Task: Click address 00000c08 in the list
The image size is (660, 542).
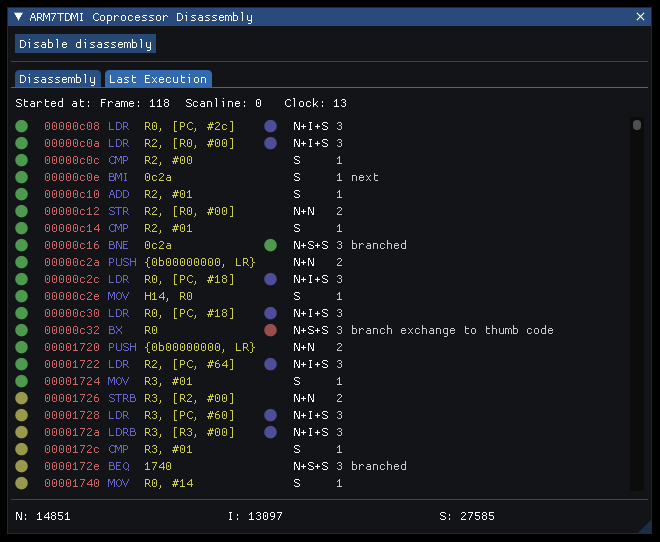Action: coord(72,126)
